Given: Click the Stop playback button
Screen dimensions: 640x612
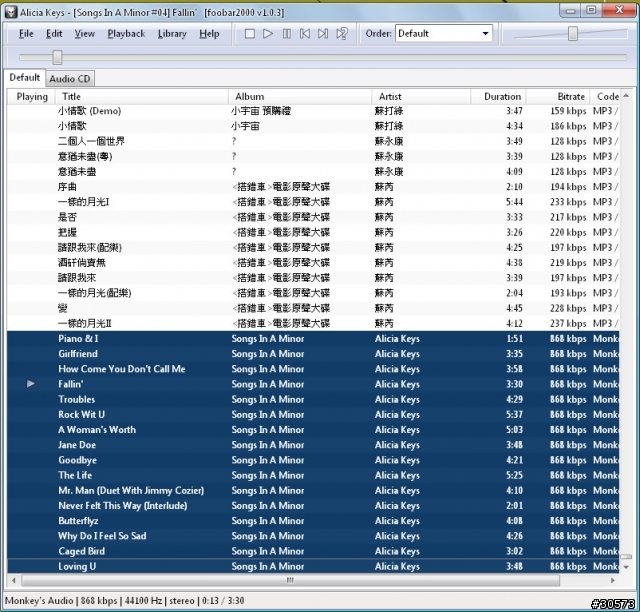Looking at the screenshot, I should (250, 33).
